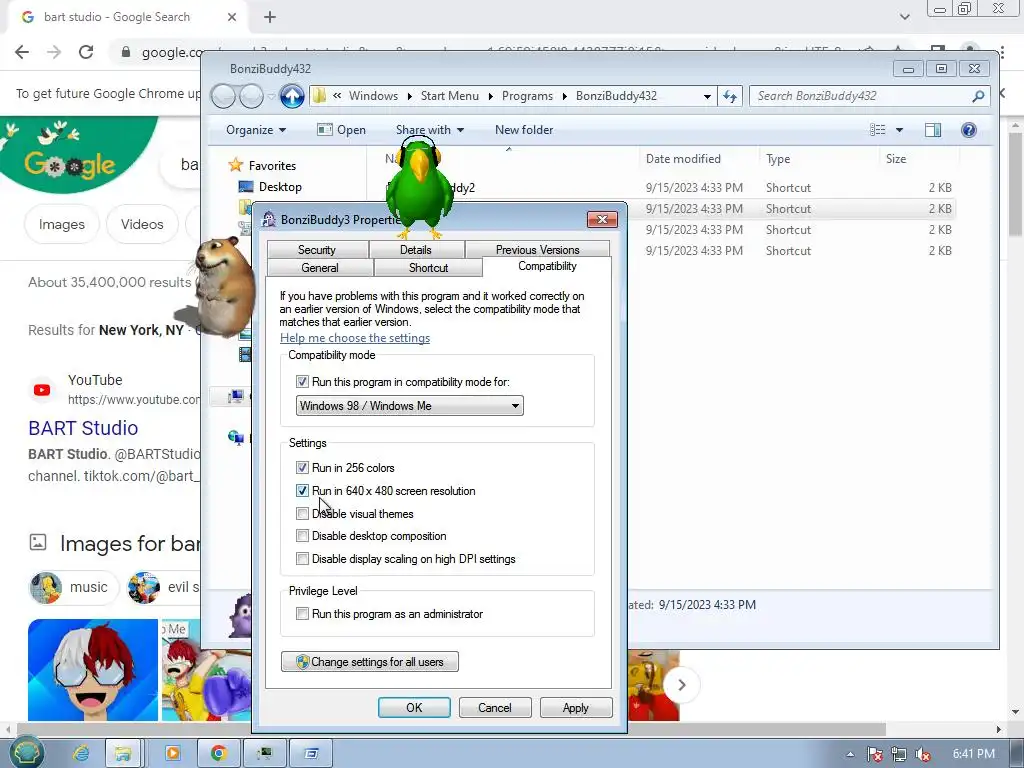1024x768 pixels.
Task: Click the search magnifier in Explorer
Action: [978, 96]
